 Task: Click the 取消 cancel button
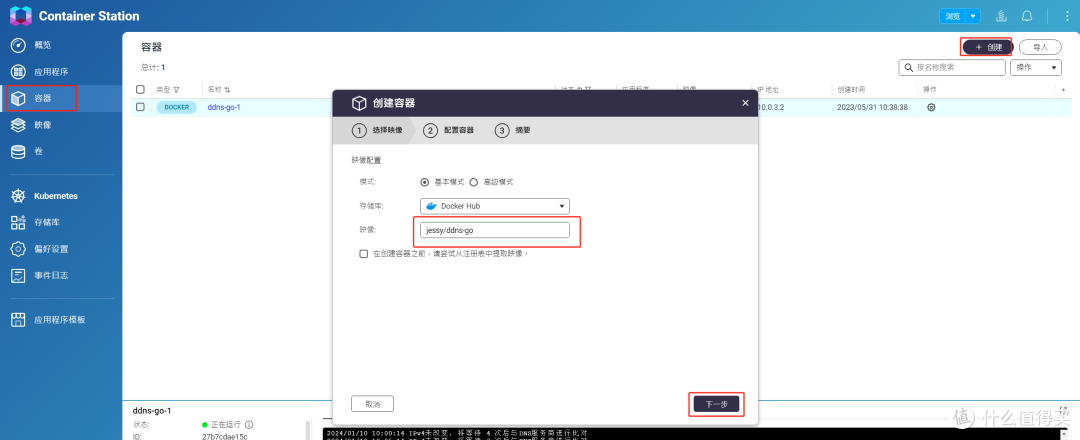click(x=373, y=404)
